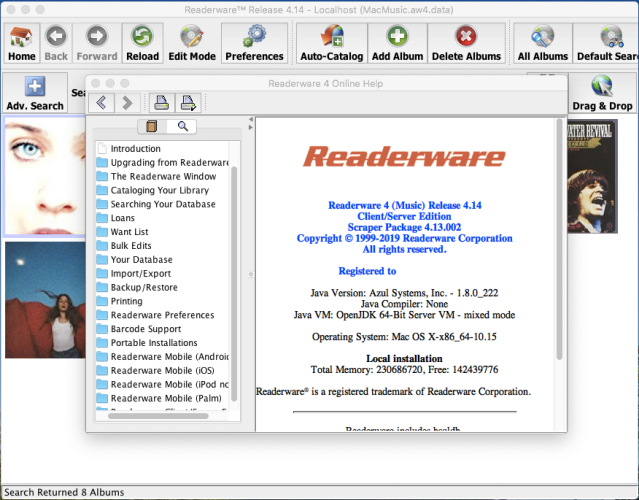Open Searching Your Database topic

click(x=163, y=204)
